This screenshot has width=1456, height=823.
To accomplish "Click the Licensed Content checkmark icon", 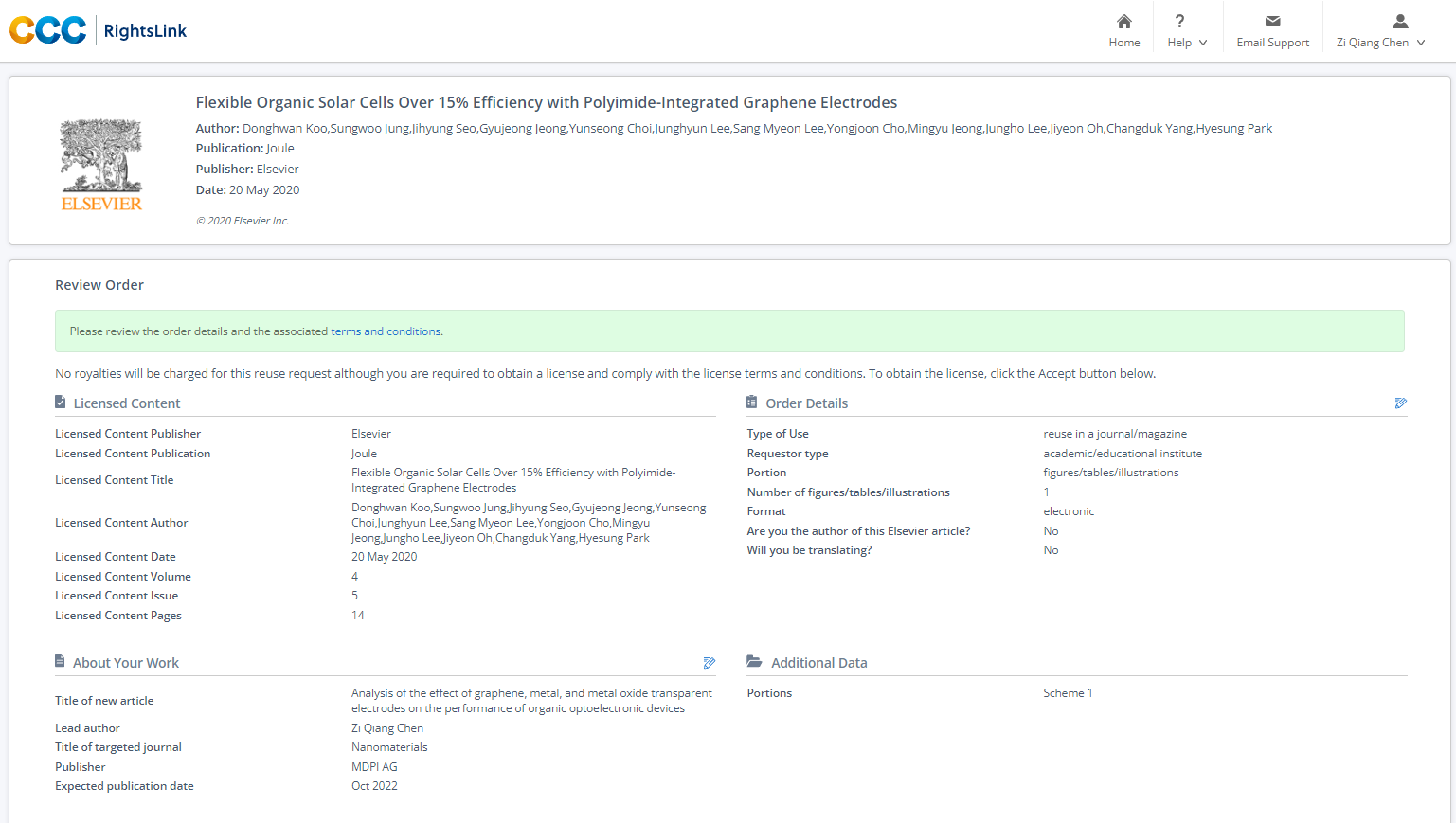I will 61,403.
